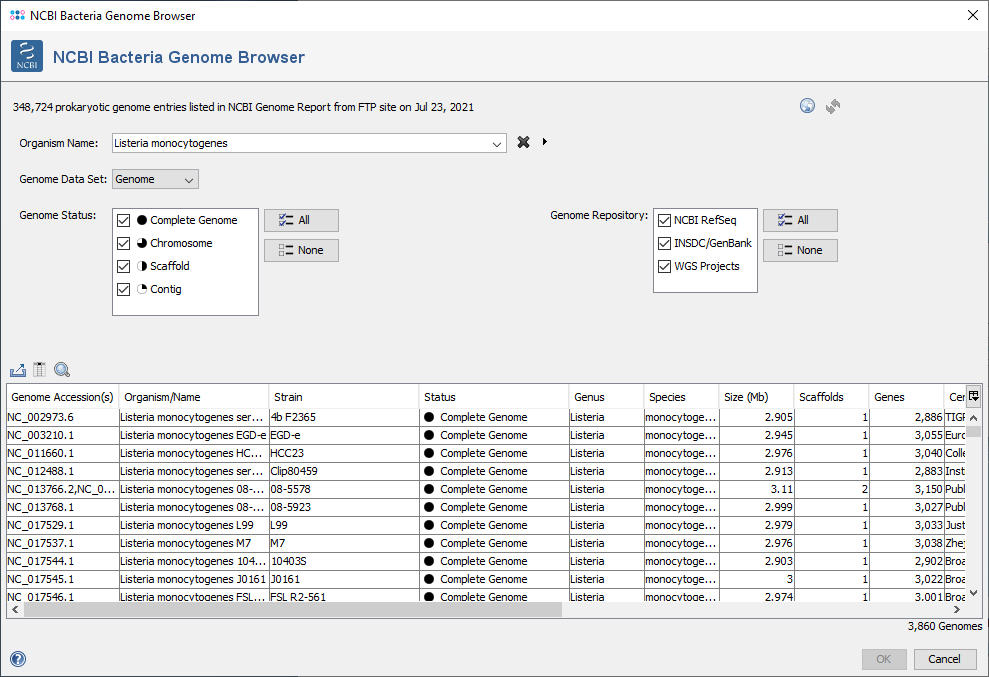Click the export table icon
The width and height of the screenshot is (989, 677).
click(x=17, y=370)
